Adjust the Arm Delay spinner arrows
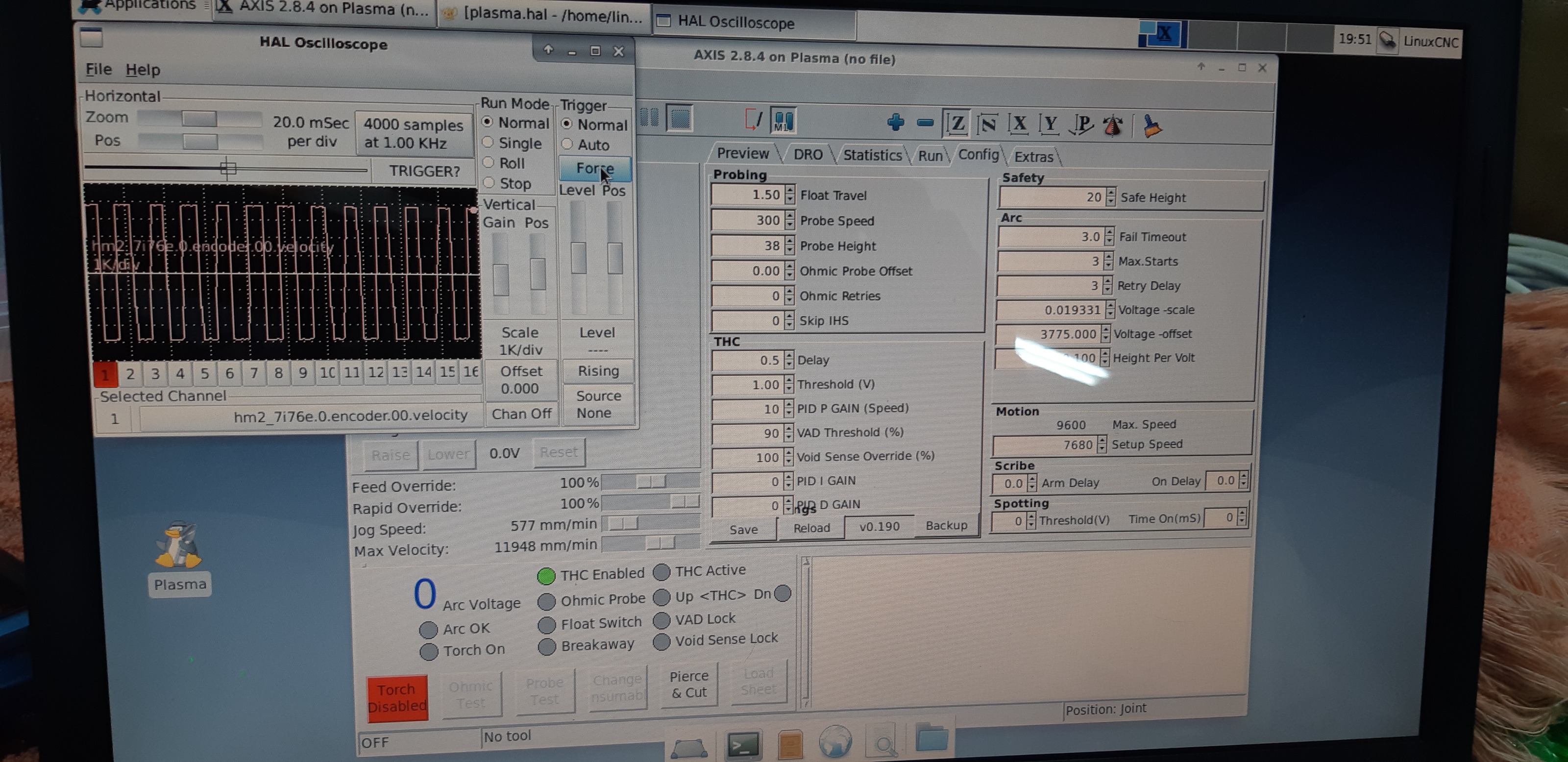This screenshot has height=762, width=1568. tap(1032, 483)
